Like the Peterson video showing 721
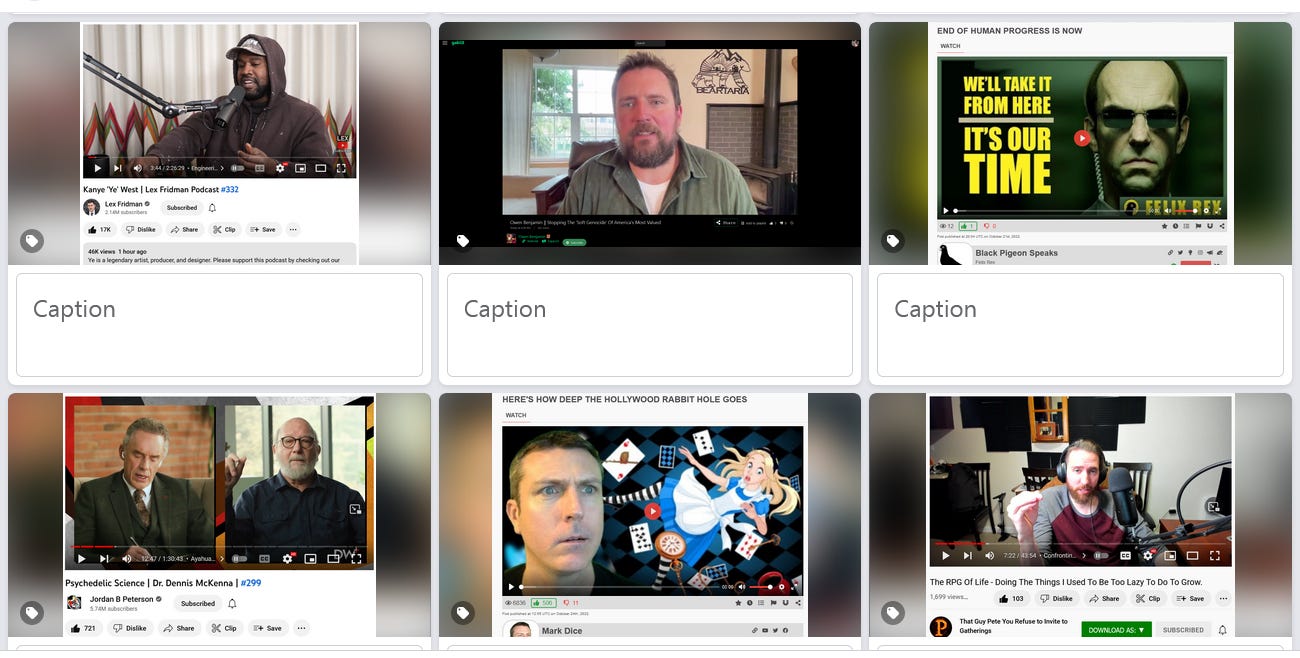The height and width of the screenshot is (658, 1300). click(x=84, y=628)
